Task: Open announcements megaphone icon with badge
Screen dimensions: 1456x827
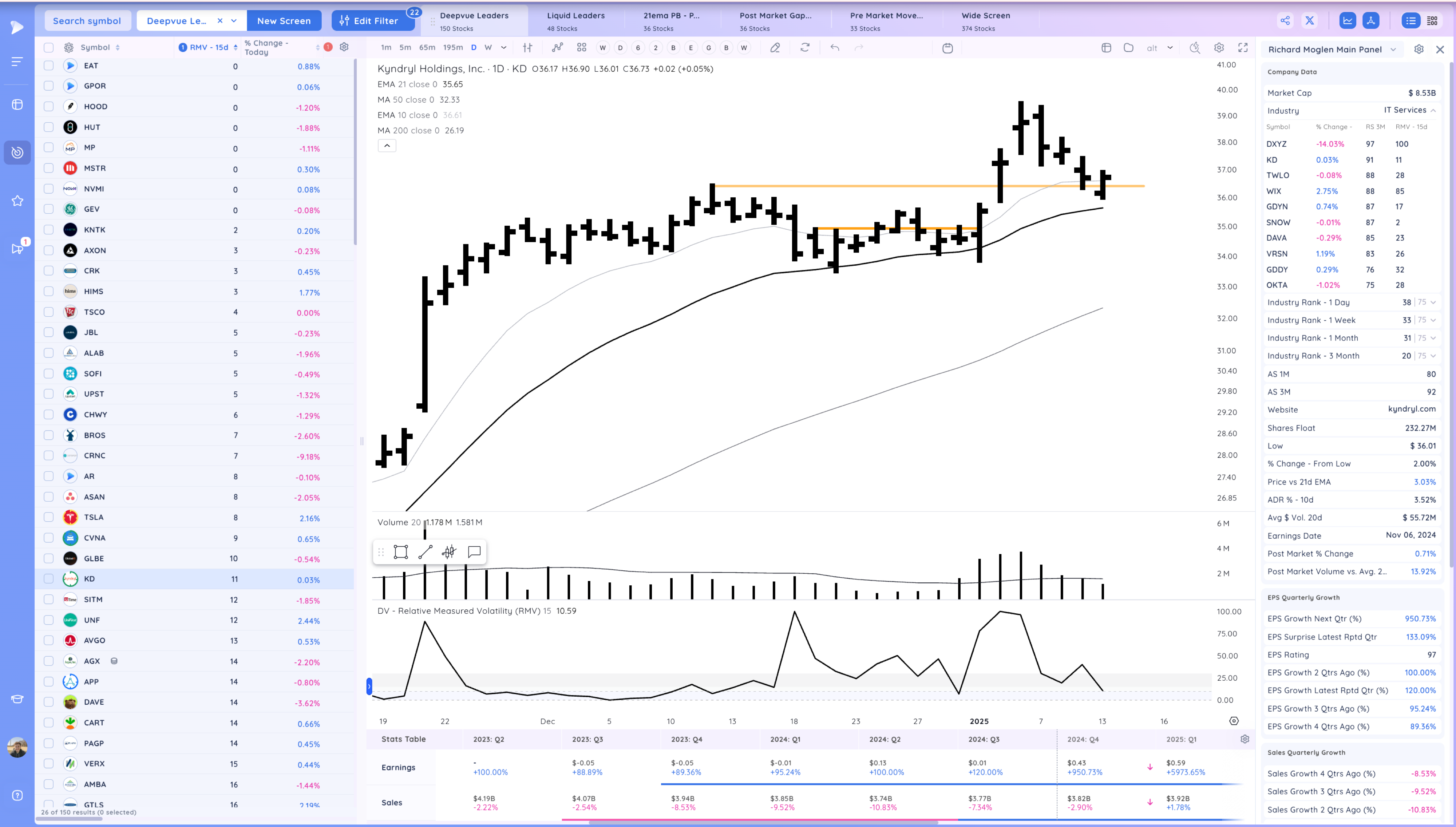Action: (17, 248)
